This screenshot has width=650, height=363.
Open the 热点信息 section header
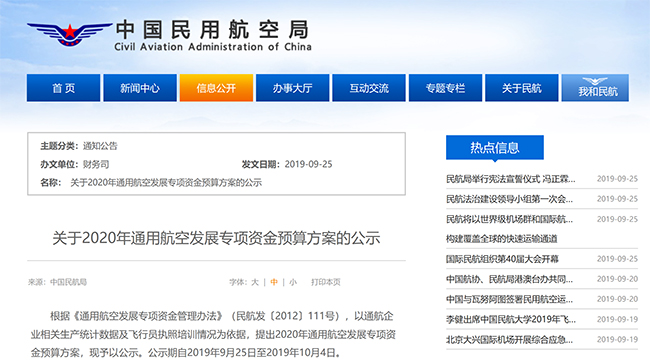tap(495, 148)
